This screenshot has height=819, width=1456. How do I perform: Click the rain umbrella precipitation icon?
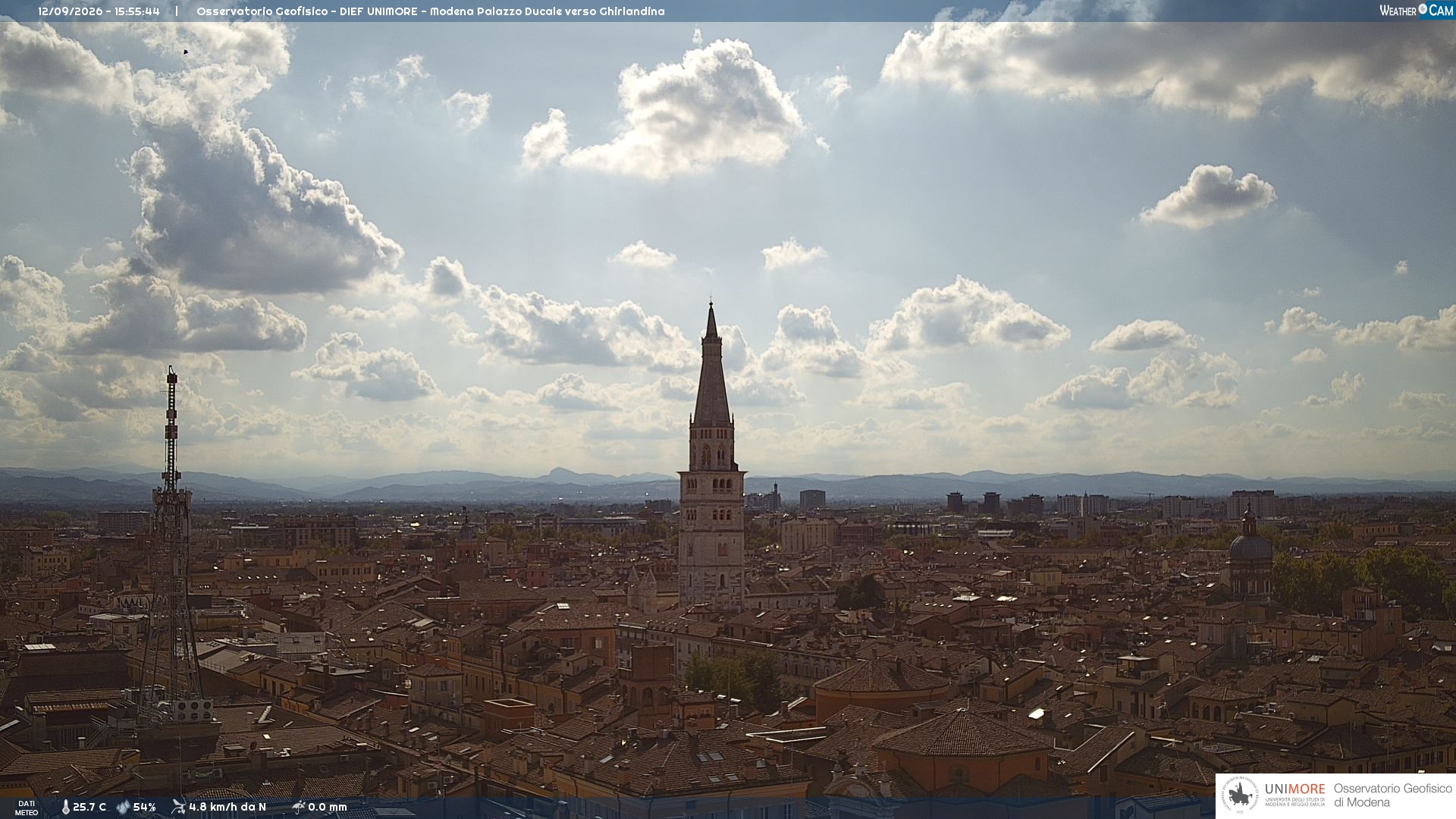click(x=298, y=807)
